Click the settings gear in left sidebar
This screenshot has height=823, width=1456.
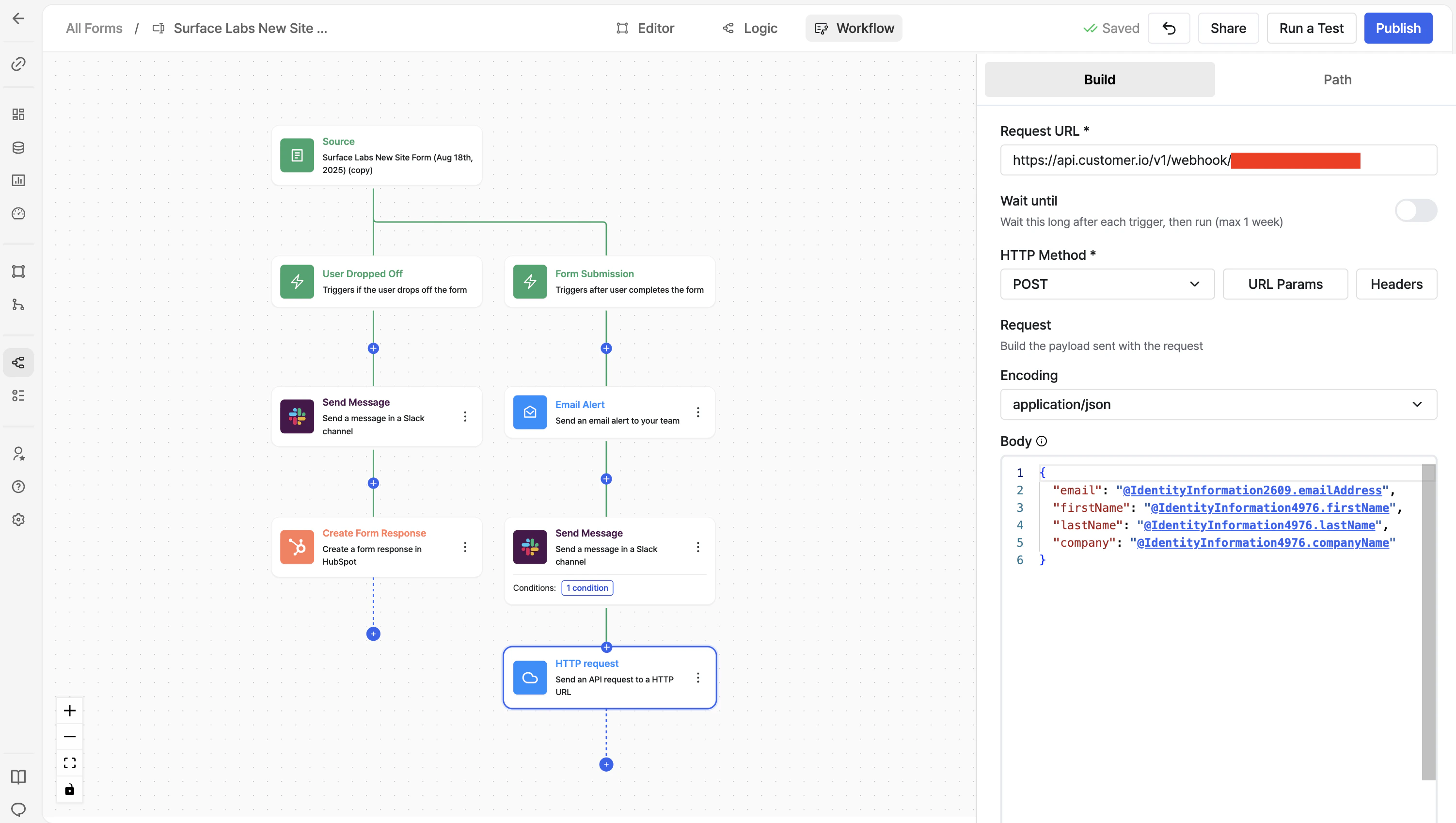18,520
